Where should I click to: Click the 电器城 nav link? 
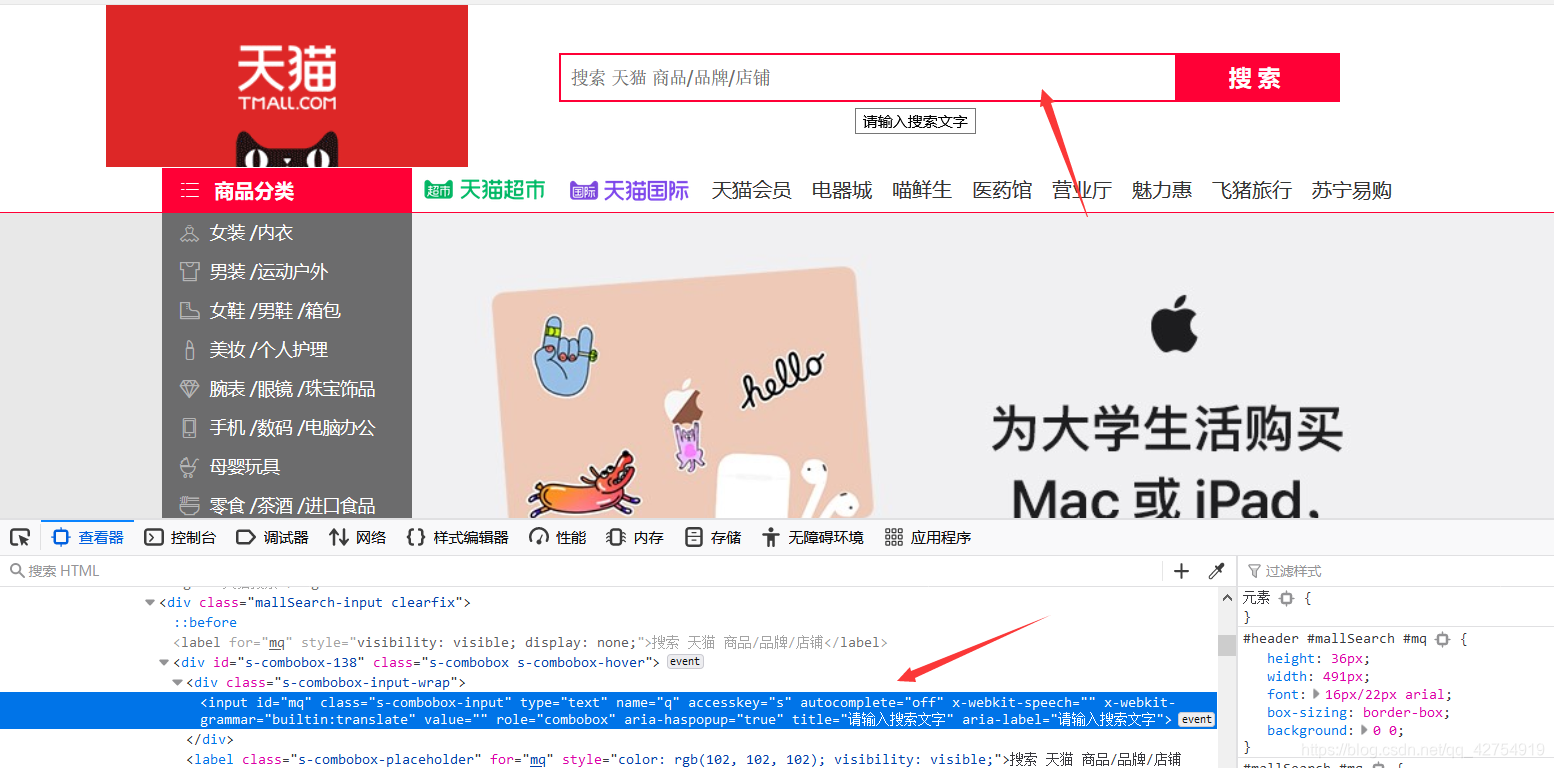842,190
